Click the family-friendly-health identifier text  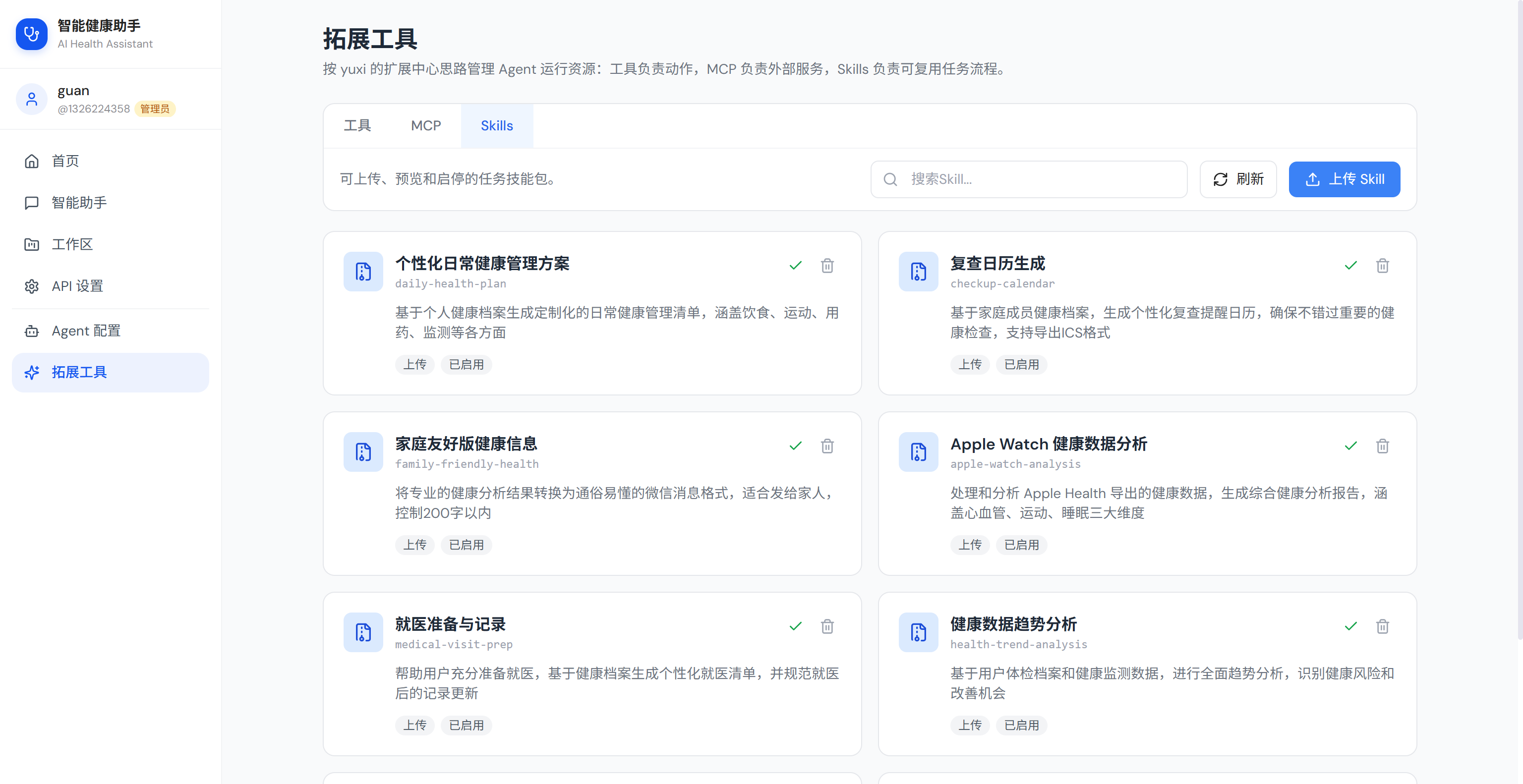pyautogui.click(x=467, y=464)
